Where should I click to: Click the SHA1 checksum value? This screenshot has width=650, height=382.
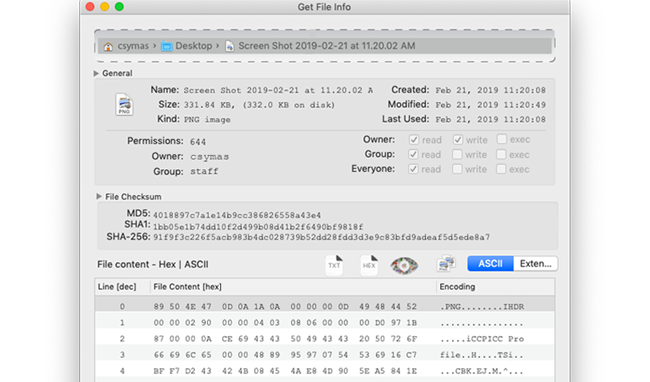click(x=258, y=227)
